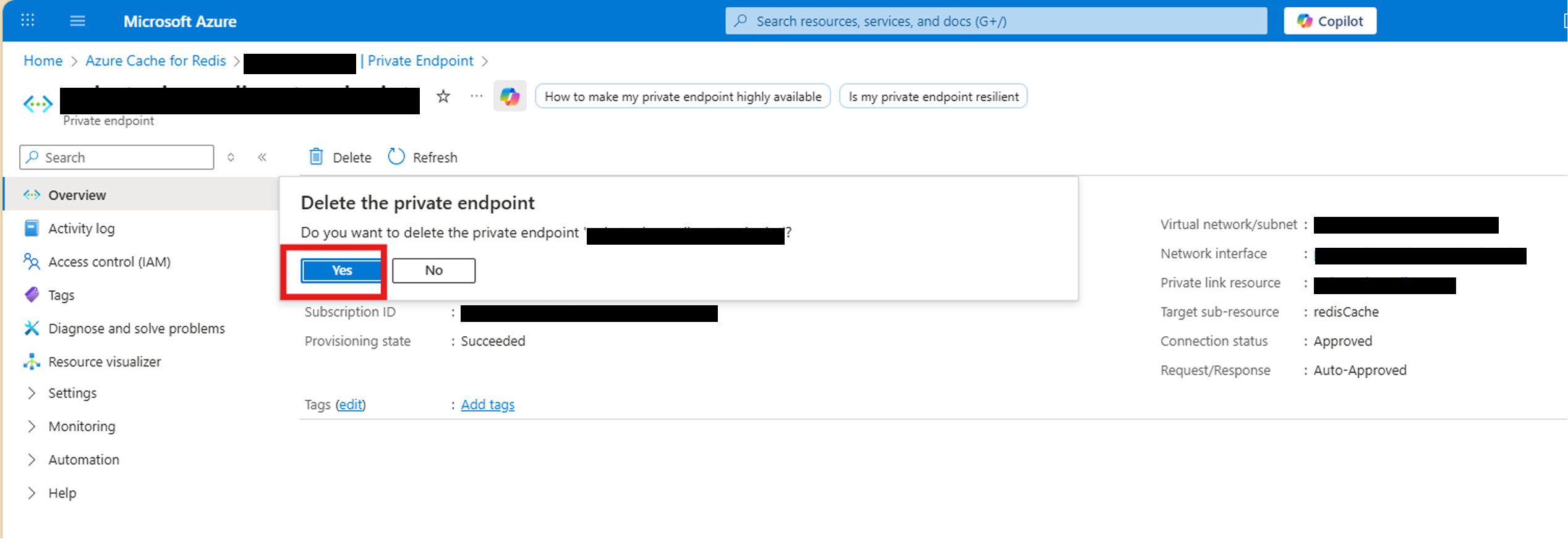The height and width of the screenshot is (545, 1568).
Task: Open the Copilot button in header
Action: (1329, 21)
